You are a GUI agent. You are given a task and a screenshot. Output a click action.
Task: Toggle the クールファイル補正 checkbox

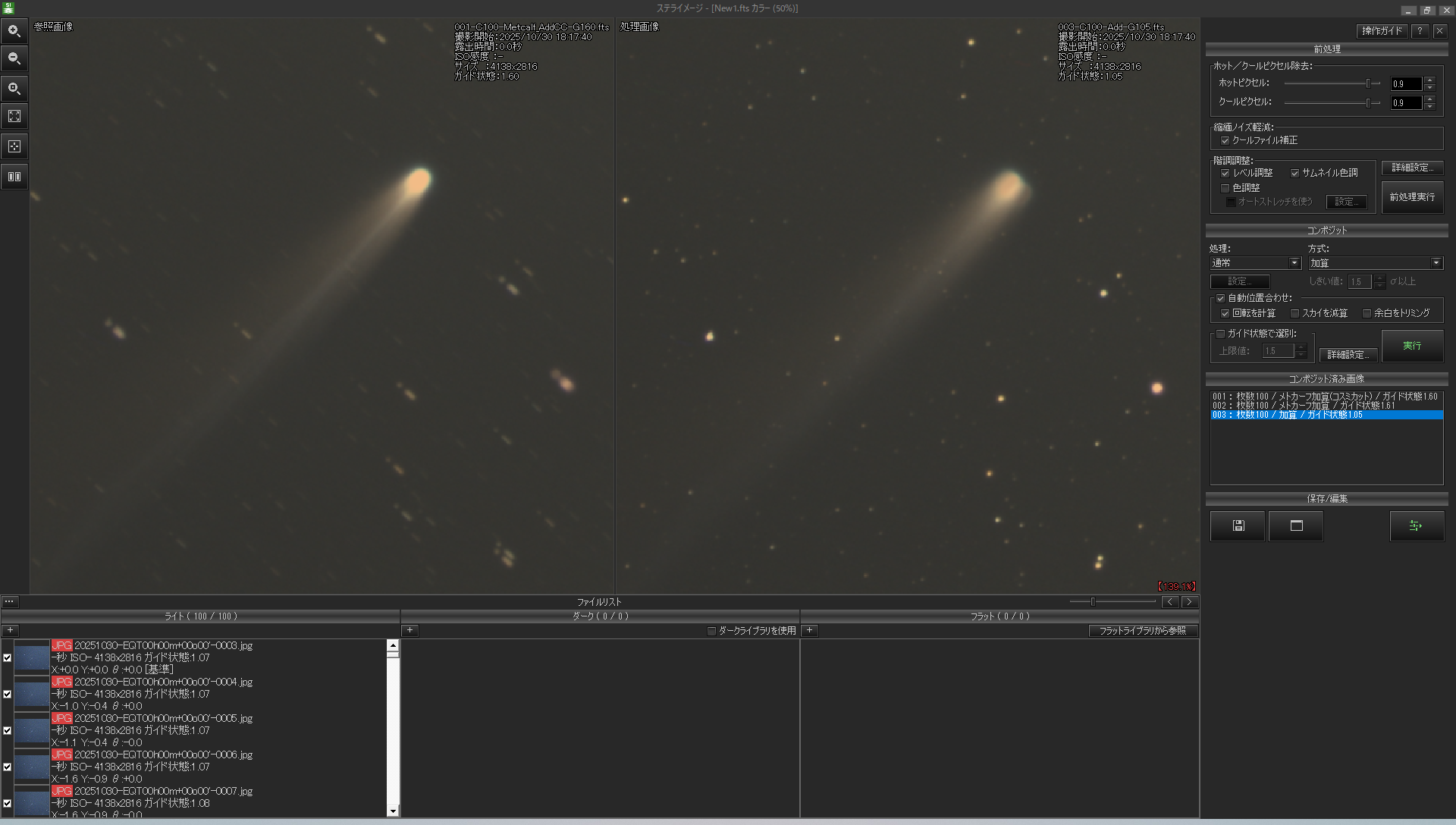tap(1225, 140)
